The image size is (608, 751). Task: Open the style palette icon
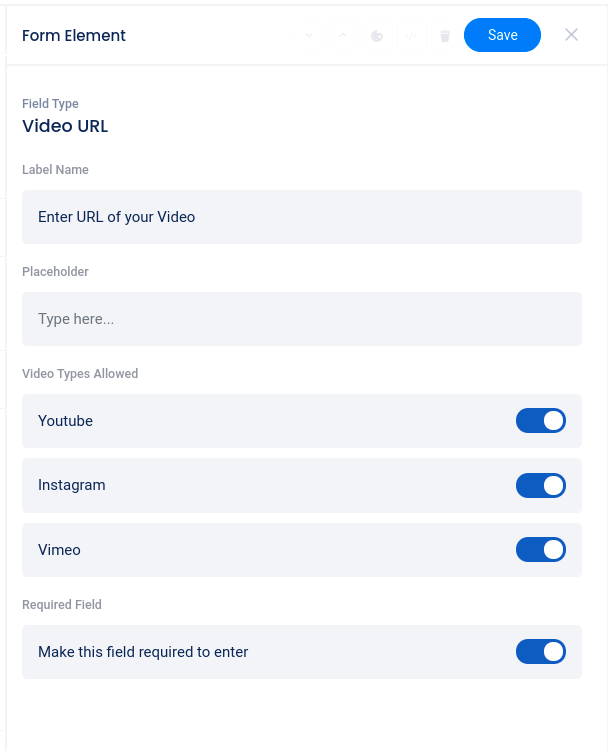point(377,36)
